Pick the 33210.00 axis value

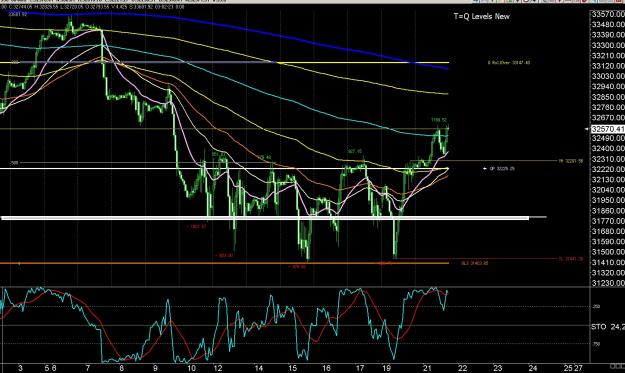click(x=608, y=56)
